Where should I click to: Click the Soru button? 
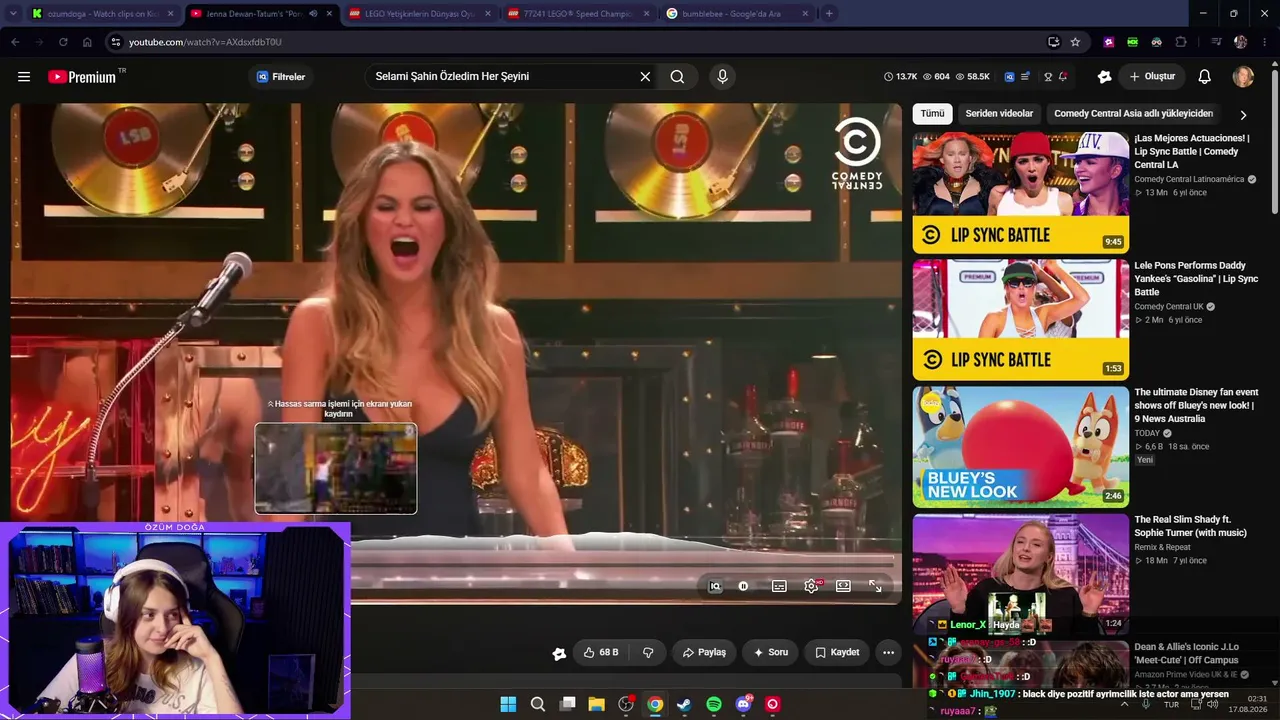coord(771,652)
